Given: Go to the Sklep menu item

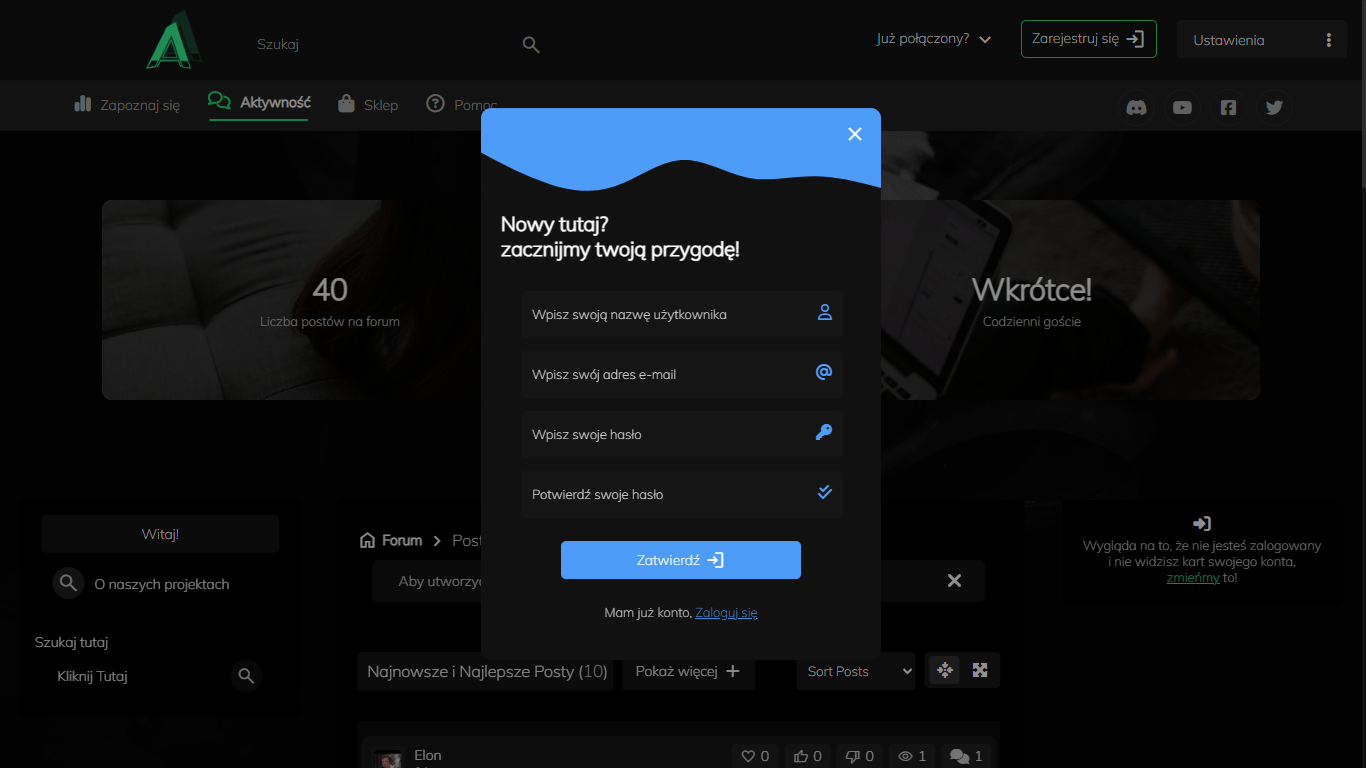Looking at the screenshot, I should tap(368, 104).
